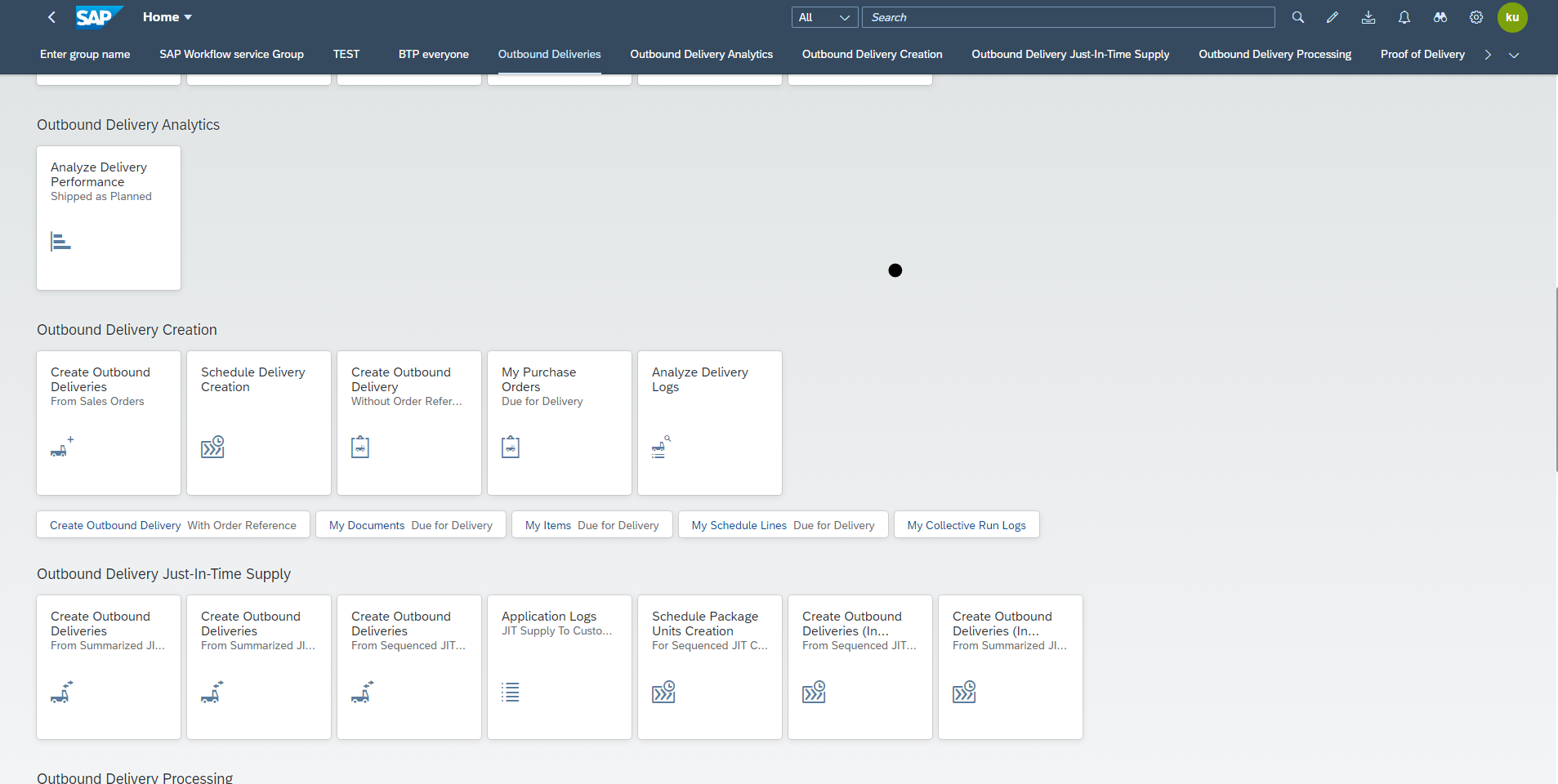Viewport: 1558px width, 784px height.
Task: Click the pencil edit home page icon
Action: coord(1333,17)
